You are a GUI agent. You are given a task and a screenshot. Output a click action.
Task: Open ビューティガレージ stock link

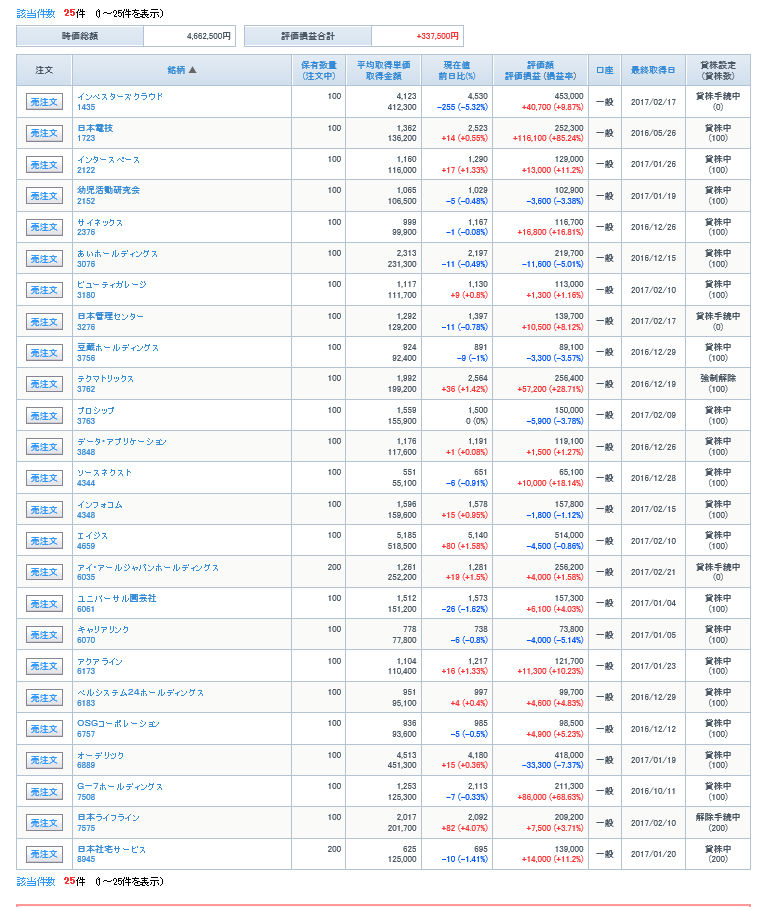pyautogui.click(x=112, y=285)
